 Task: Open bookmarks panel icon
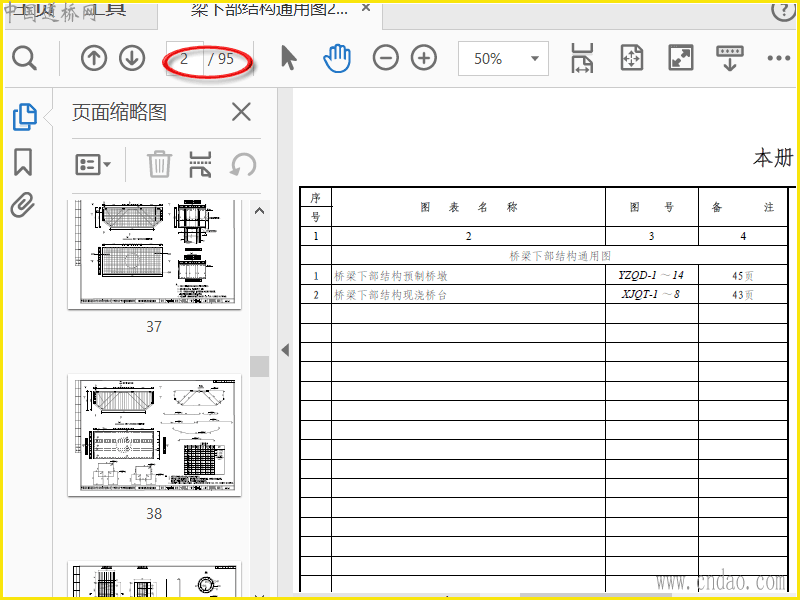[x=23, y=162]
